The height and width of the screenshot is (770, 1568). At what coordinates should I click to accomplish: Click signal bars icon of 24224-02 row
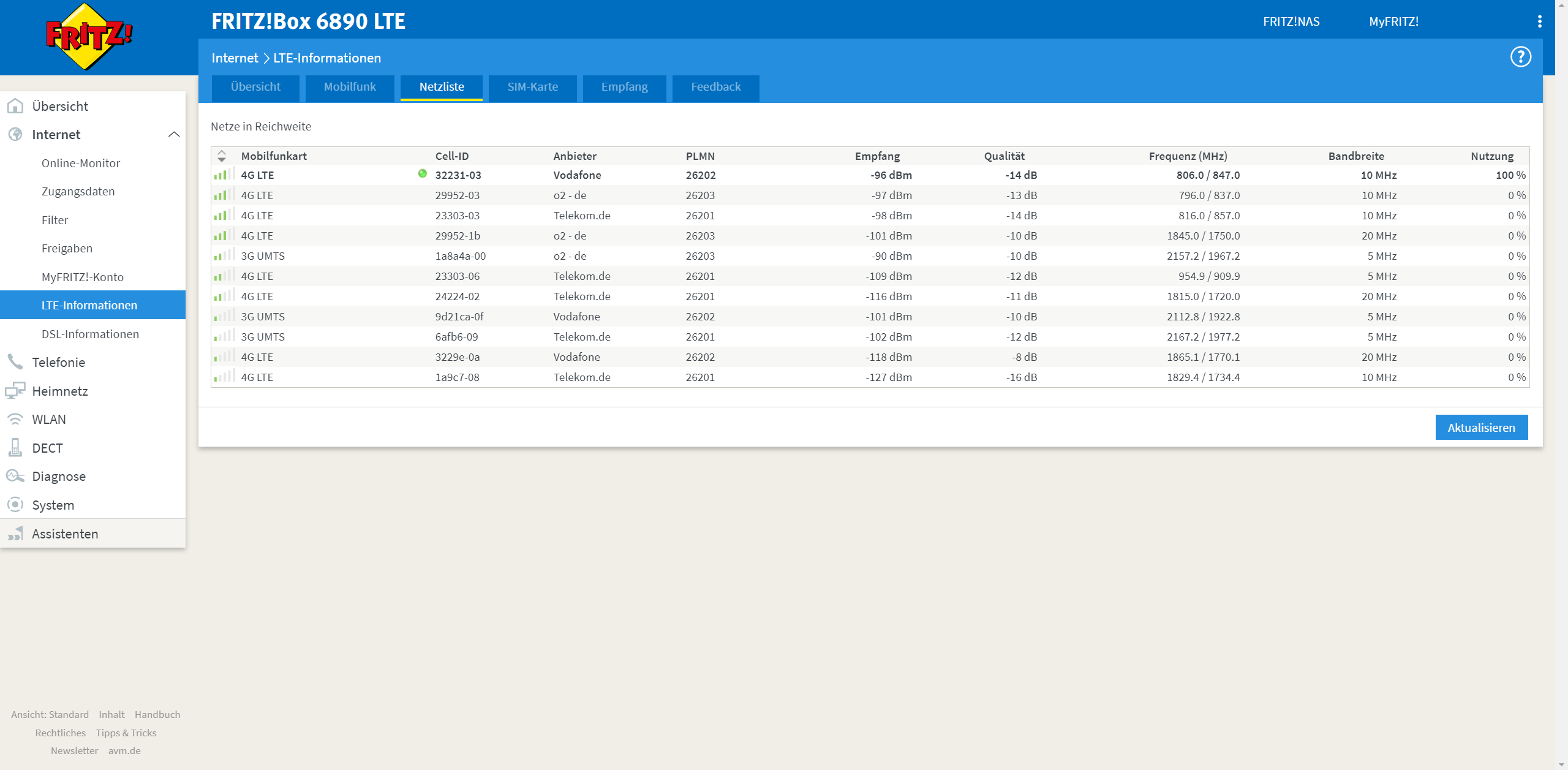coord(224,295)
